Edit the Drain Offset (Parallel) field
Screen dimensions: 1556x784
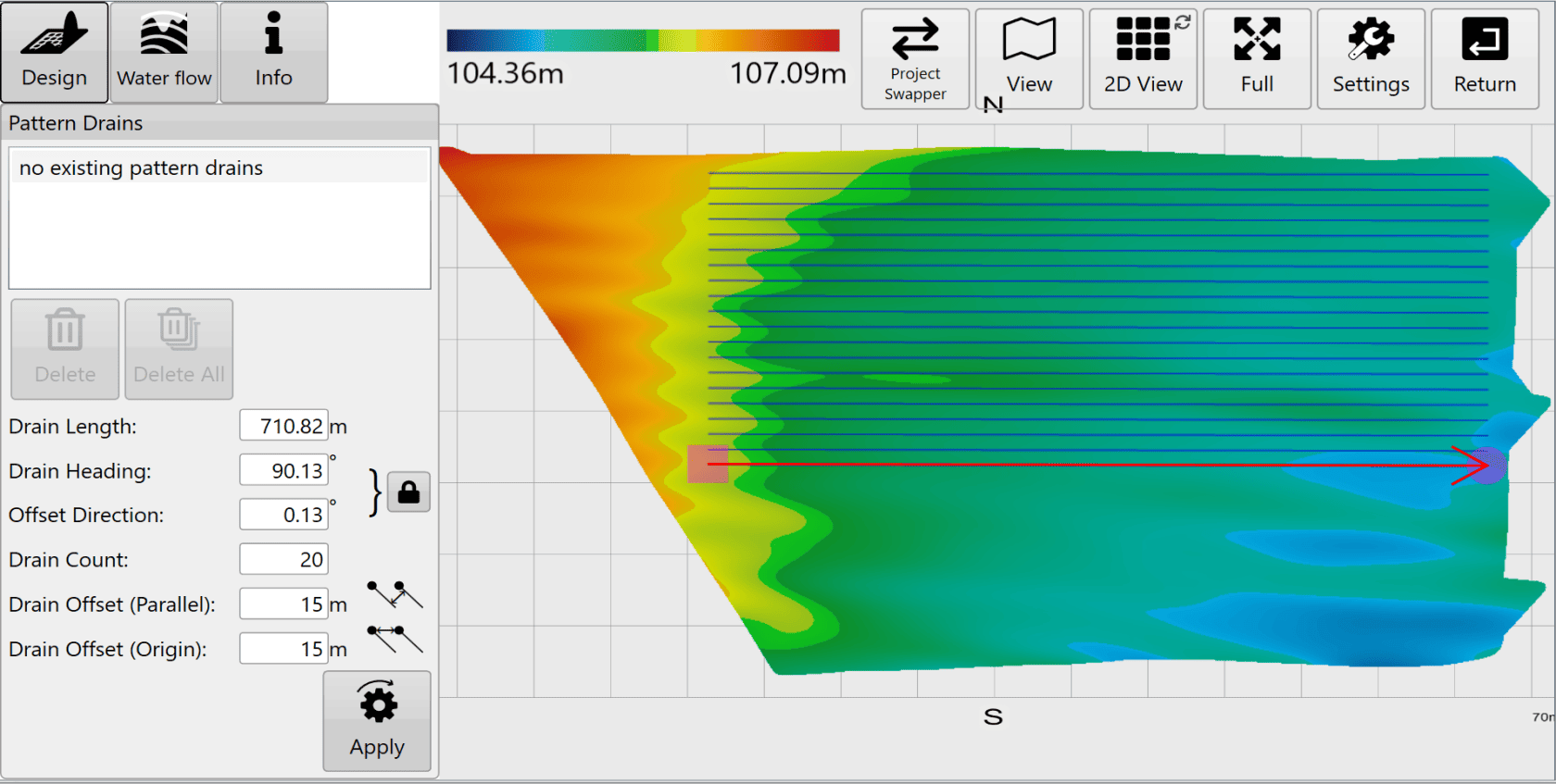click(283, 604)
